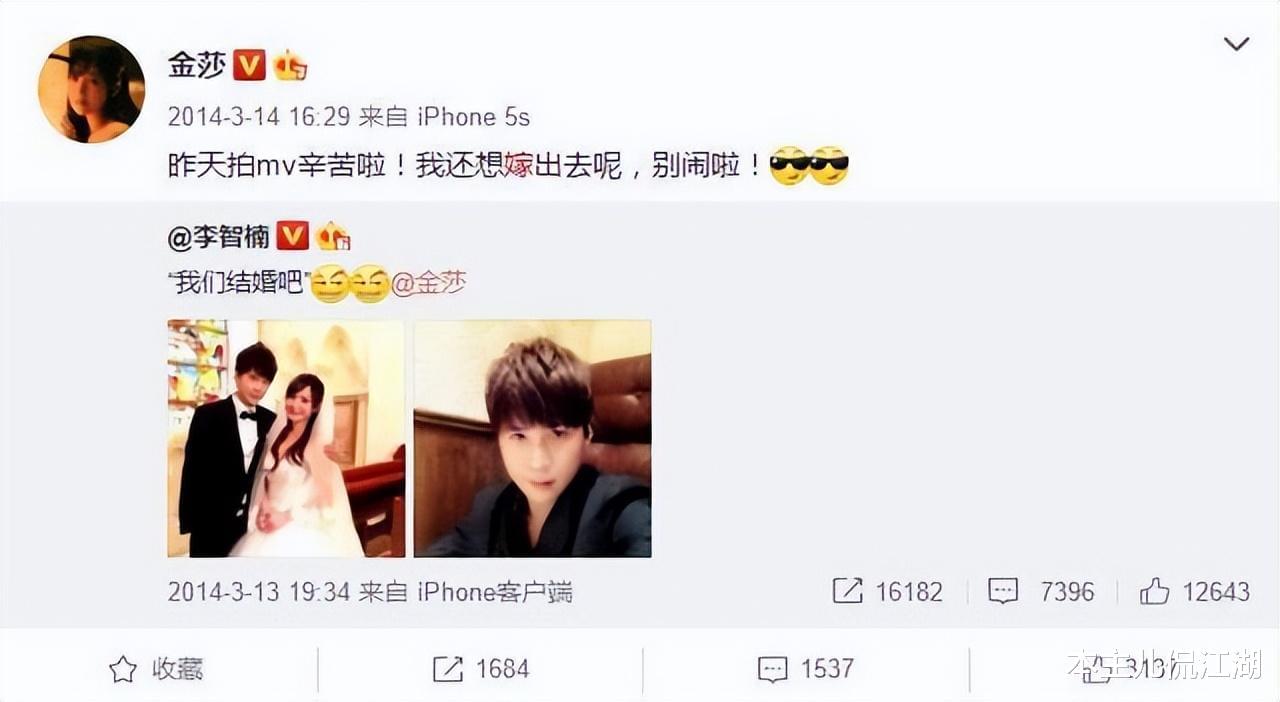Screen dimensions: 1280x702
Task: View the wedding couple photo thumbnail
Action: click(x=286, y=438)
